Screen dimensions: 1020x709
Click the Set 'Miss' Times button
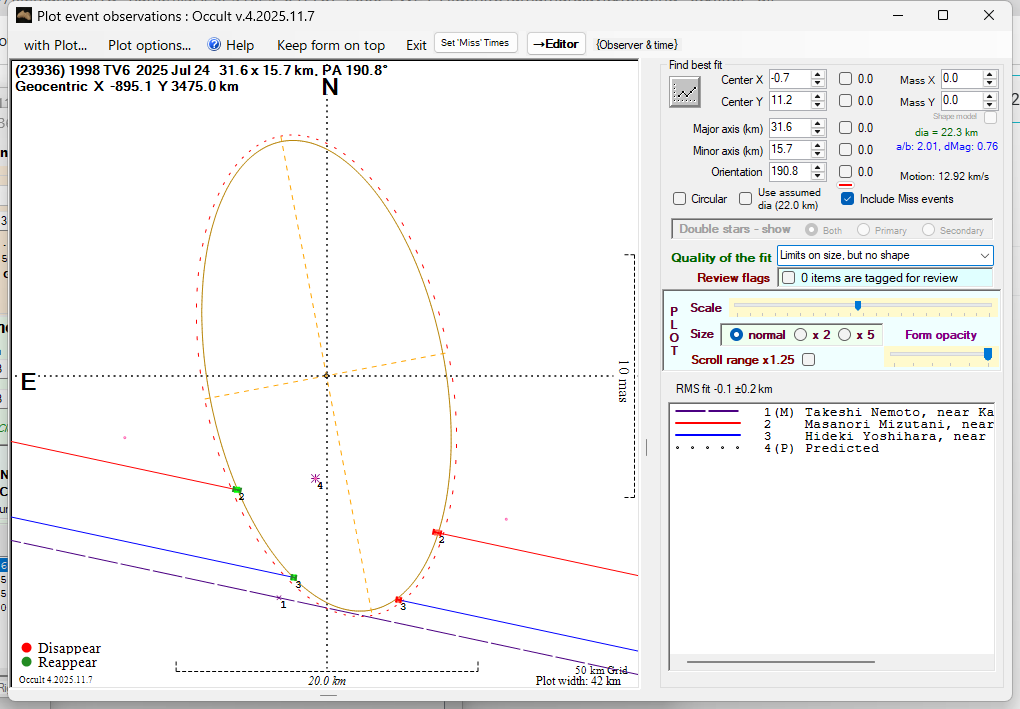pyautogui.click(x=476, y=43)
